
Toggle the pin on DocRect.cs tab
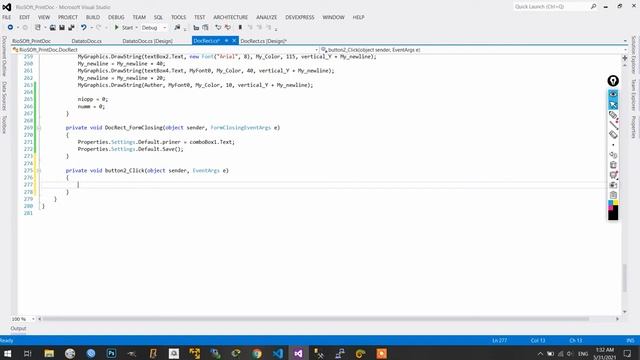click(227, 41)
